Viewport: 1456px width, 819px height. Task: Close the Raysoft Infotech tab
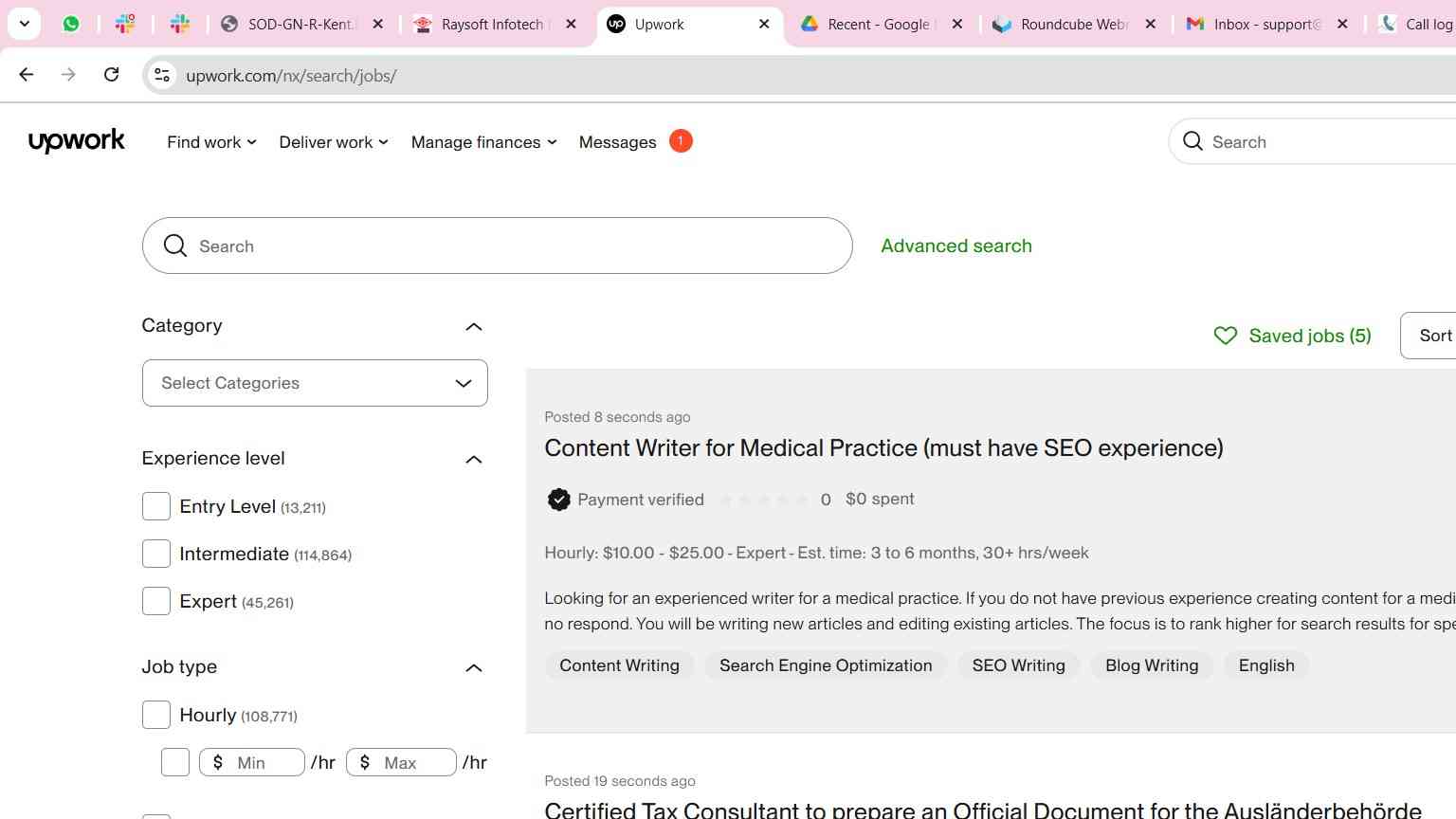571,25
